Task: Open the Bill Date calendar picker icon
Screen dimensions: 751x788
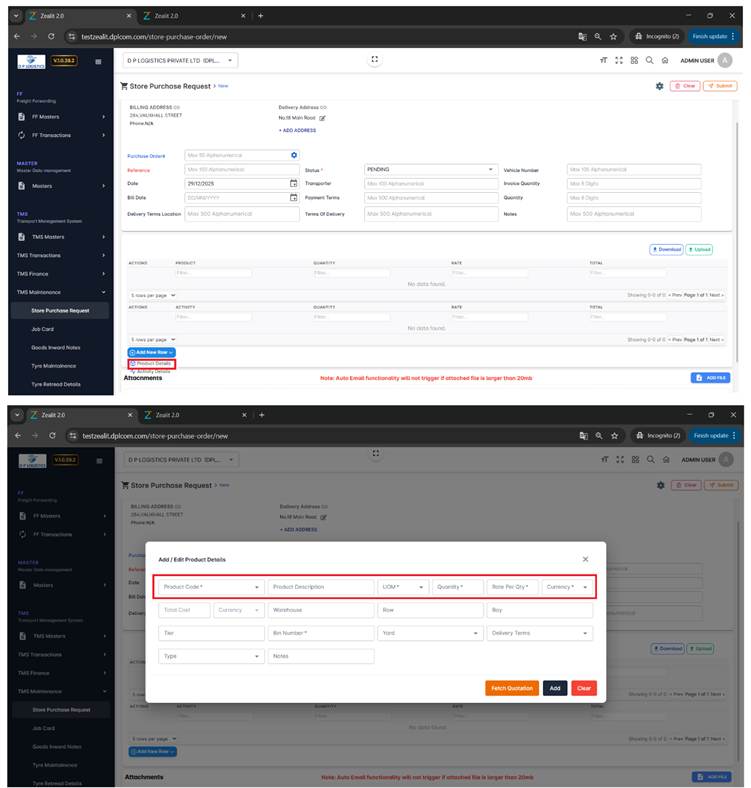Action: (x=294, y=198)
